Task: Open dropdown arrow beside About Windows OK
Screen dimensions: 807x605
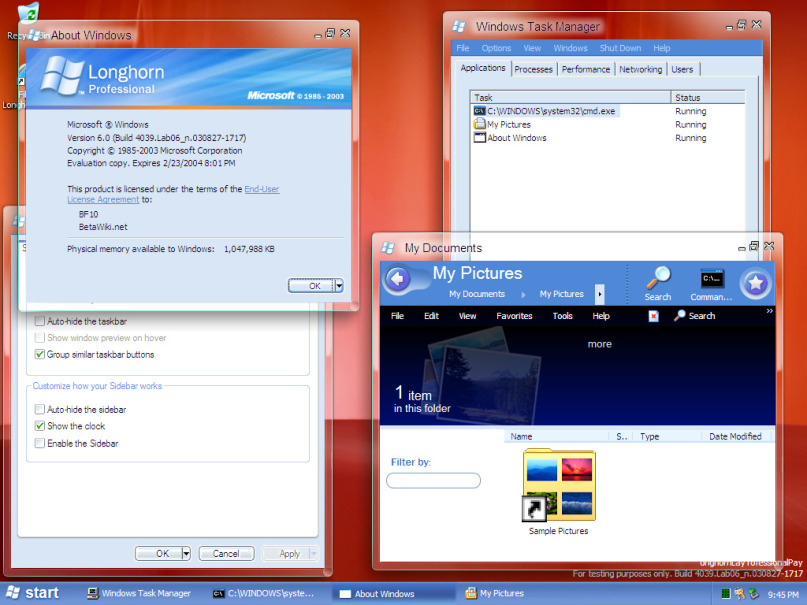Action: [x=339, y=285]
